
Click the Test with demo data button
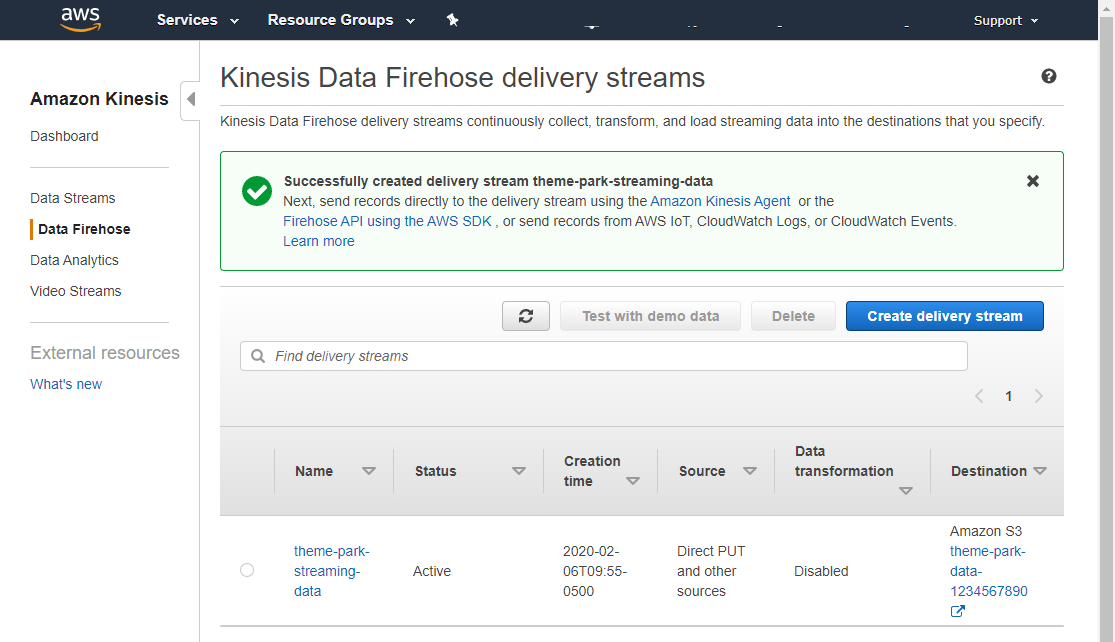pyautogui.click(x=650, y=316)
